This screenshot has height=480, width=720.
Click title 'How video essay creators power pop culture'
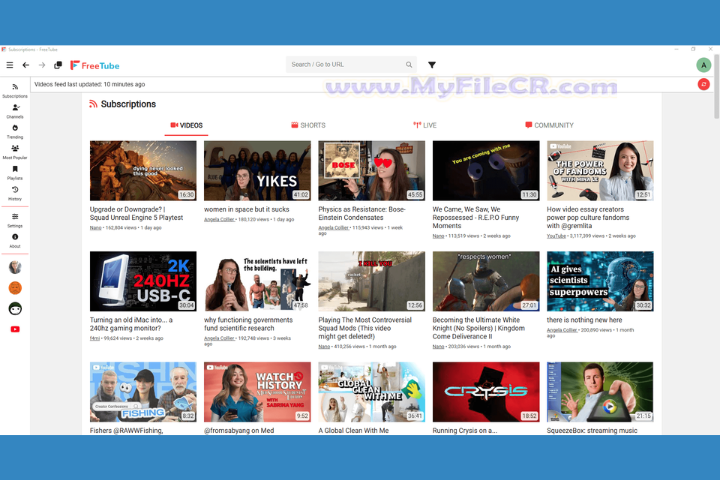tap(588, 218)
